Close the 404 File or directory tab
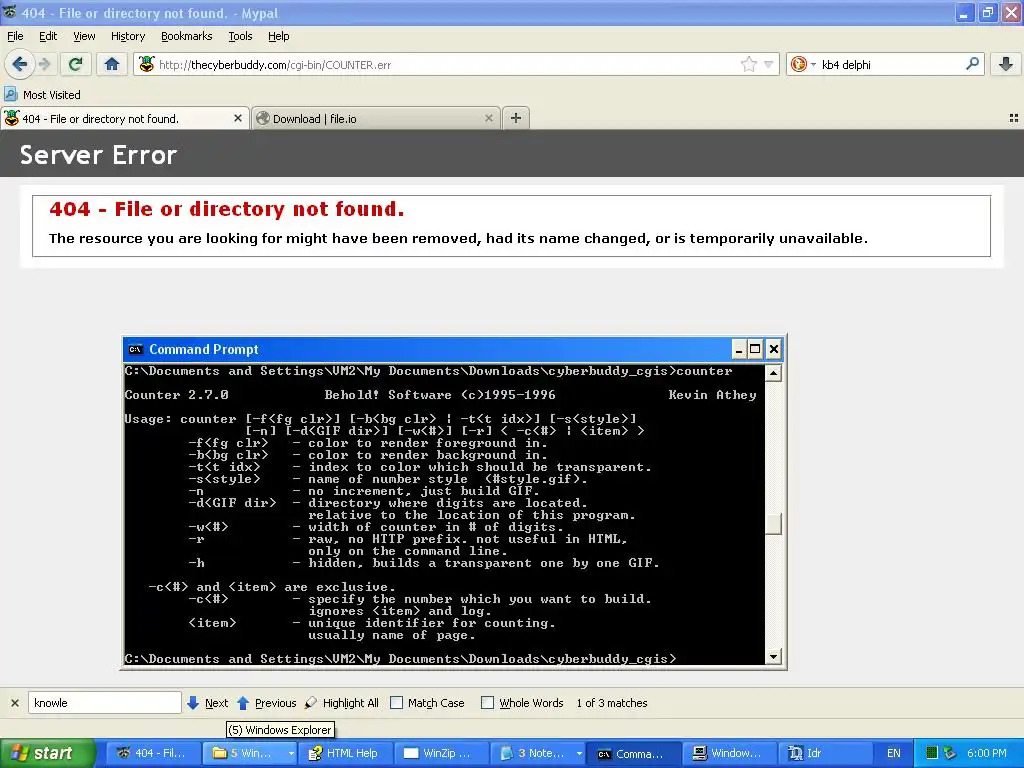This screenshot has height=768, width=1024. point(238,118)
